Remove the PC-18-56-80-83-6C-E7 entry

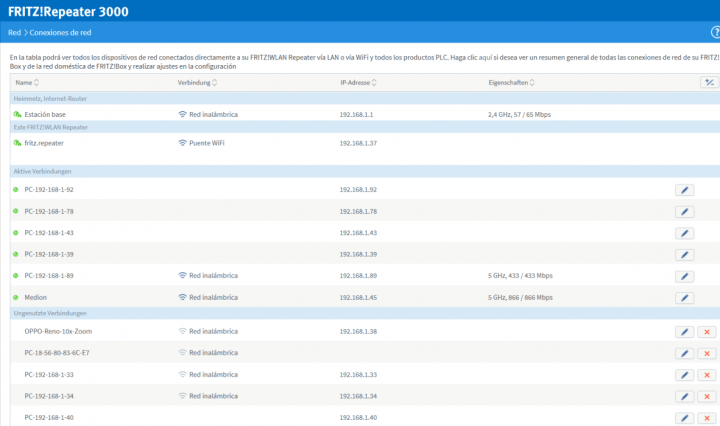(707, 353)
